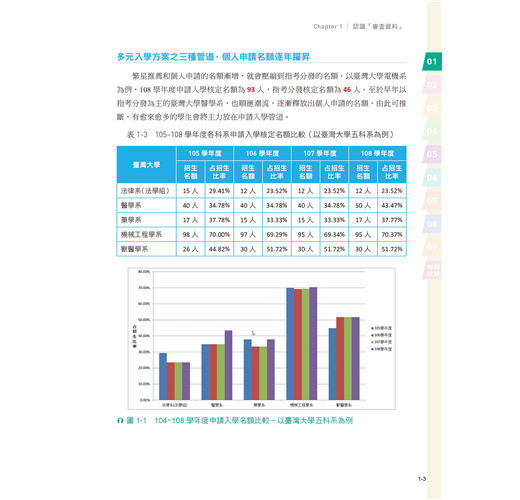Click the red 106學年度 legend swatch
This screenshot has width=520, height=500.
point(372,335)
